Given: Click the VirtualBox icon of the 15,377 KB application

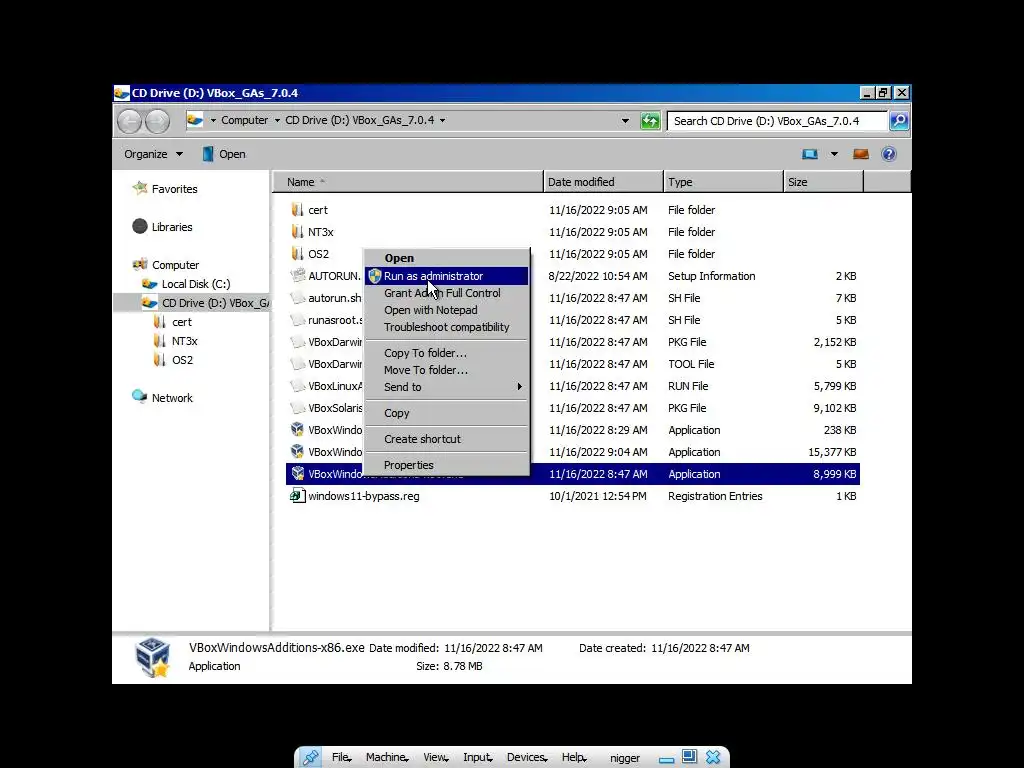Looking at the screenshot, I should click(298, 452).
